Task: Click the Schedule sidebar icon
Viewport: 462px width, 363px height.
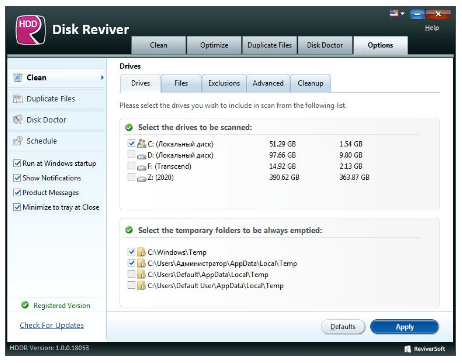Action: click(17, 141)
